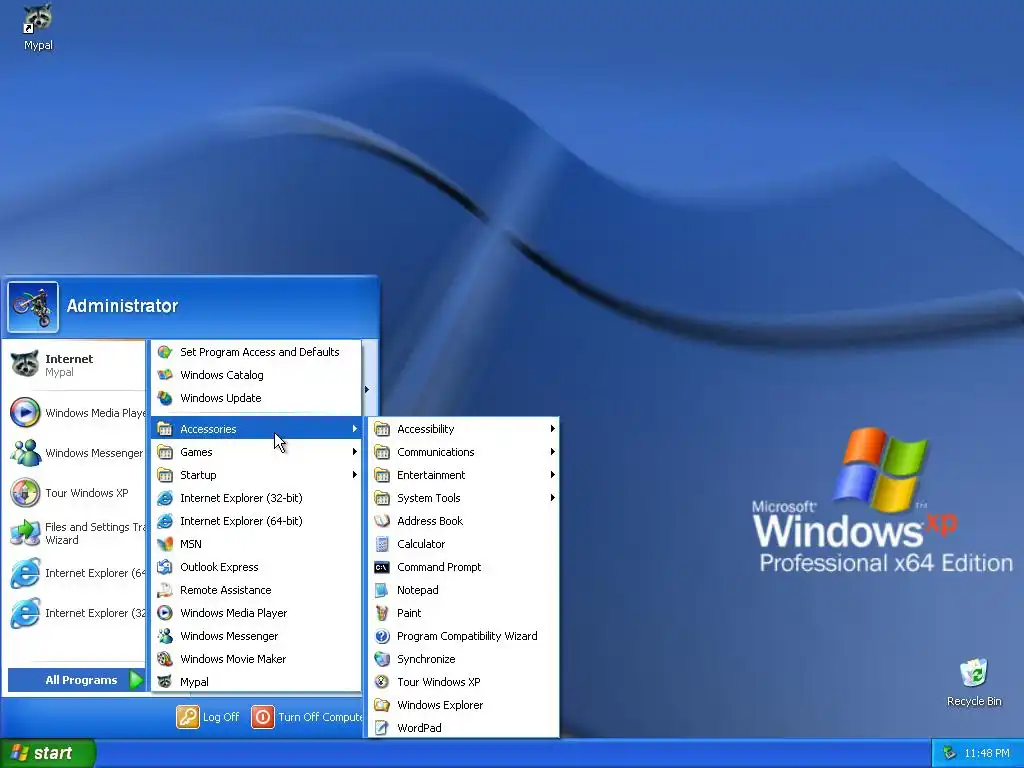Click Mypal icon in All Programs list
The height and width of the screenshot is (768, 1024).
coord(165,682)
